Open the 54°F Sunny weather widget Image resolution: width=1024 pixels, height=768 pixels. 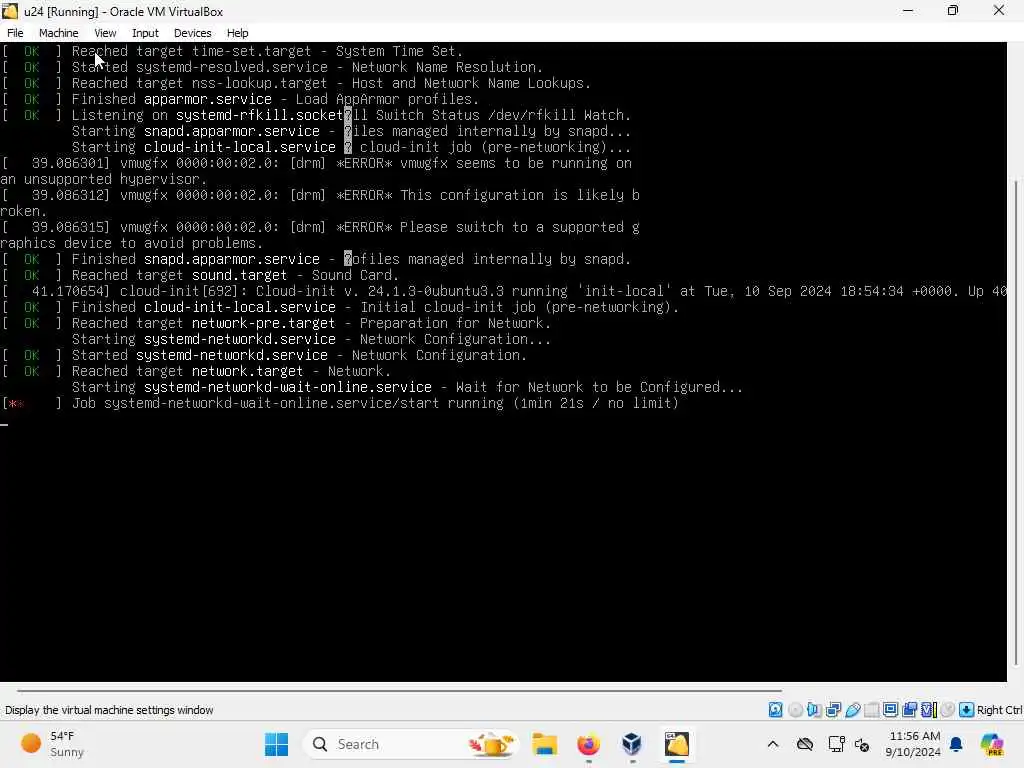coord(52,744)
